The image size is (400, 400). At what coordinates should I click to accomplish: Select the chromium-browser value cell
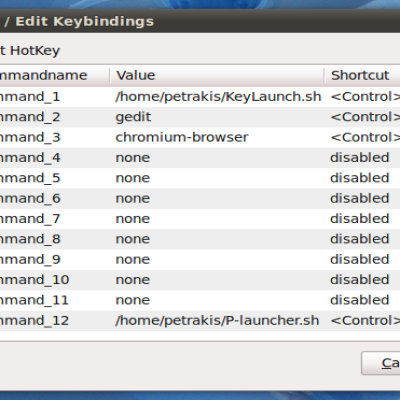tap(182, 137)
